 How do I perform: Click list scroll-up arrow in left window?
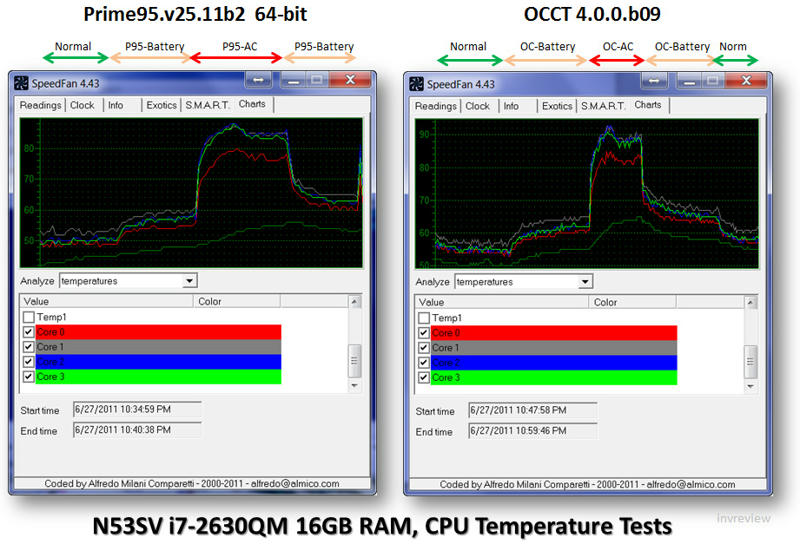point(355,302)
